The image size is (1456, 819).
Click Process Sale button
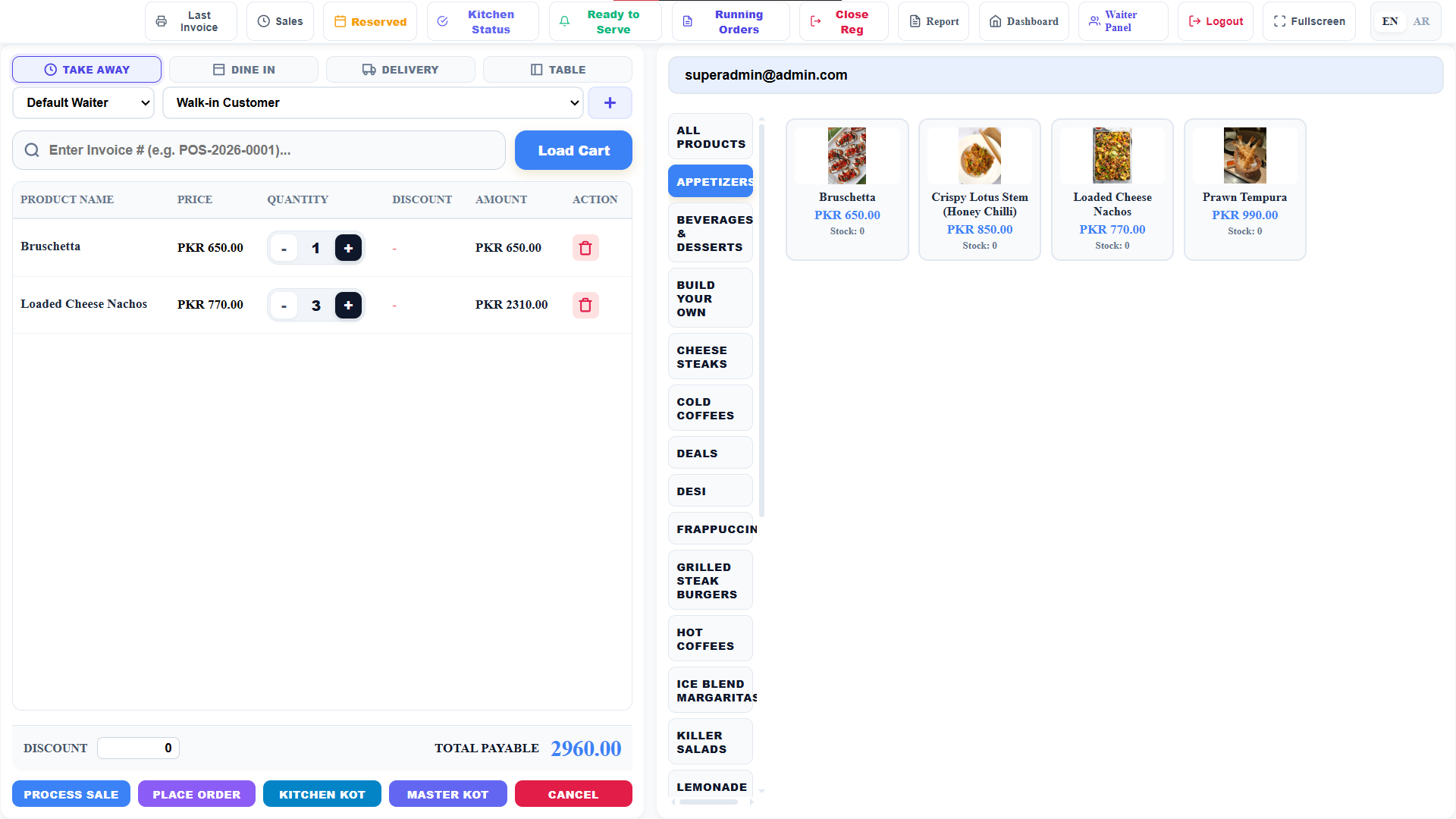tap(71, 794)
